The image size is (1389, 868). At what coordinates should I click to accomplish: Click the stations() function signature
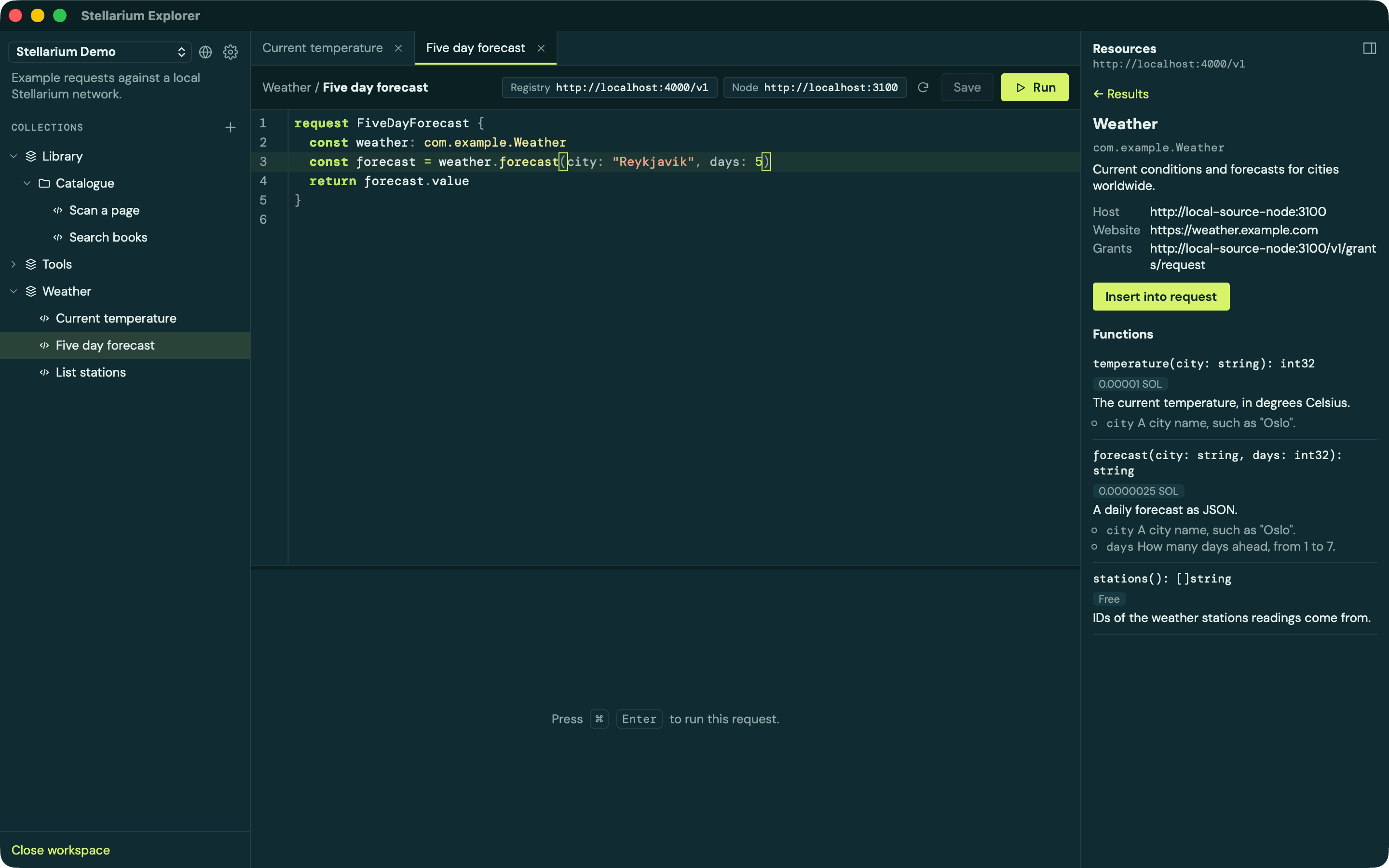click(x=1162, y=579)
